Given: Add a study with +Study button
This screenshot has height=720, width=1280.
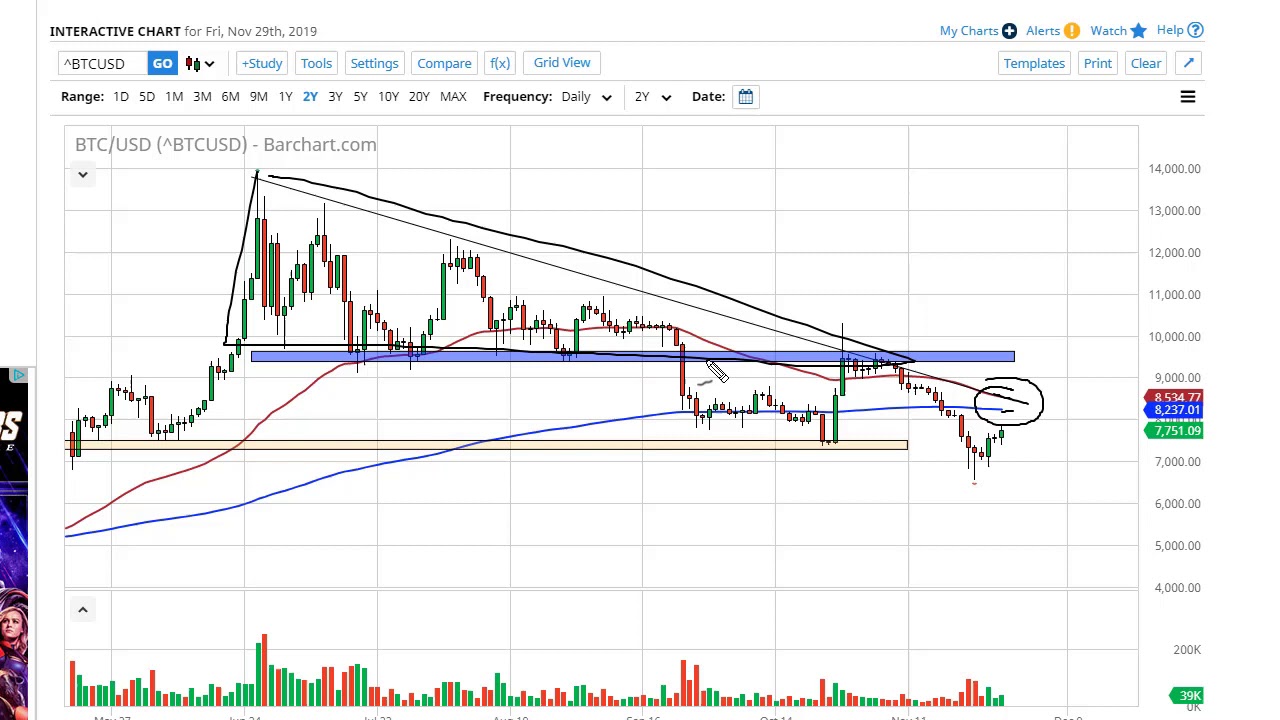Looking at the screenshot, I should [x=261, y=63].
